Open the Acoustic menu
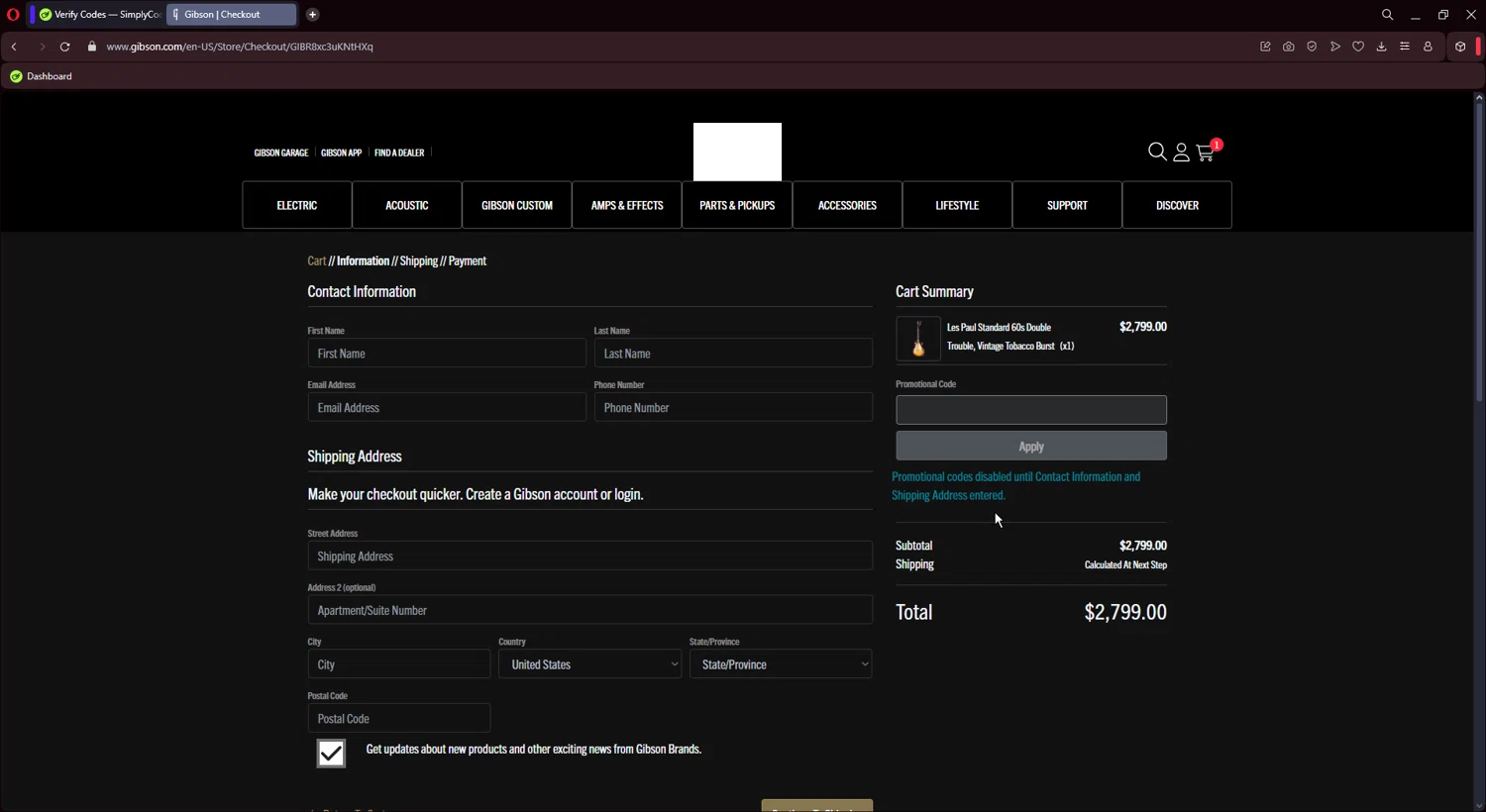1486x812 pixels. pos(407,205)
